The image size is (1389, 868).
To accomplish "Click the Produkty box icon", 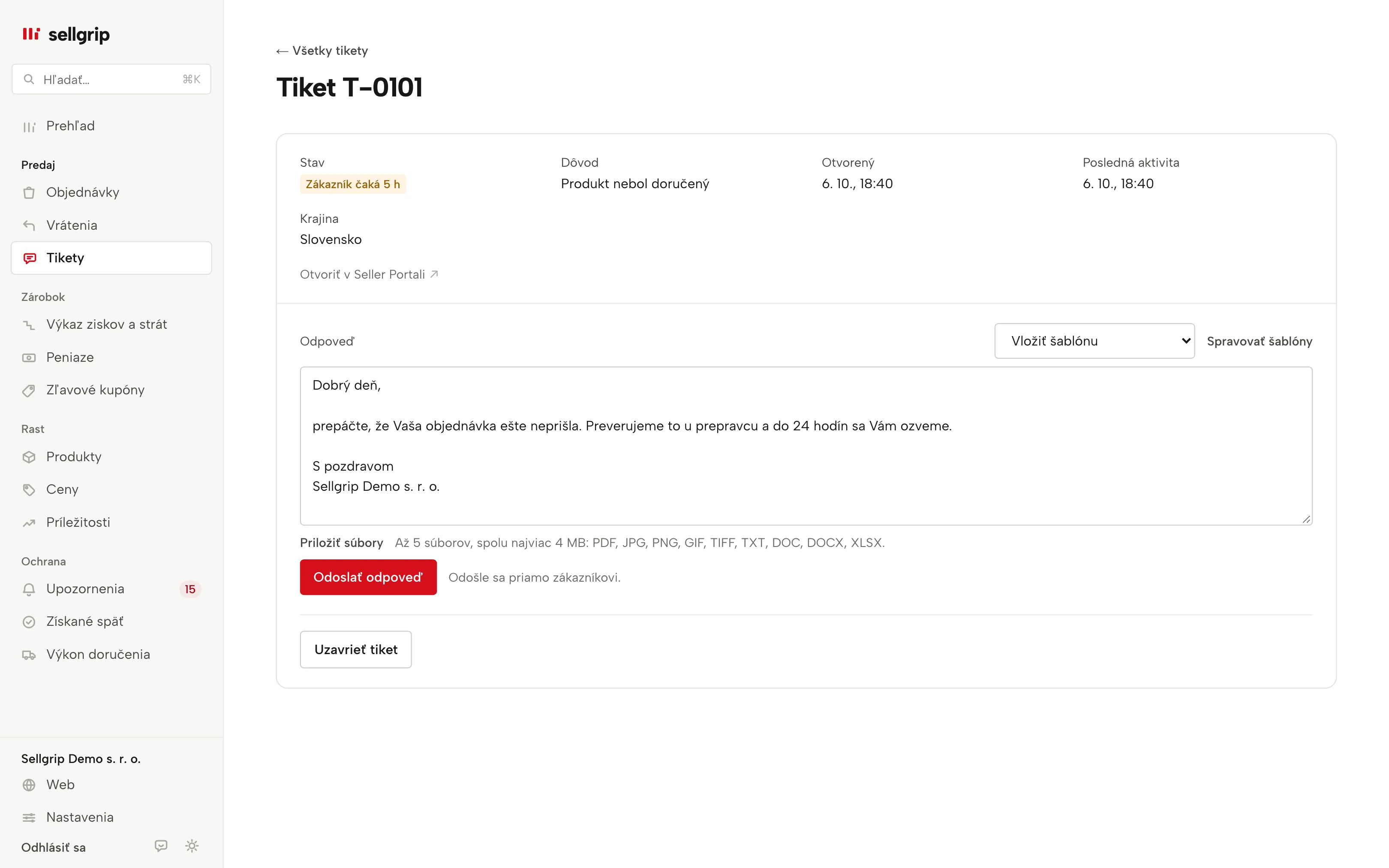I will (x=29, y=457).
